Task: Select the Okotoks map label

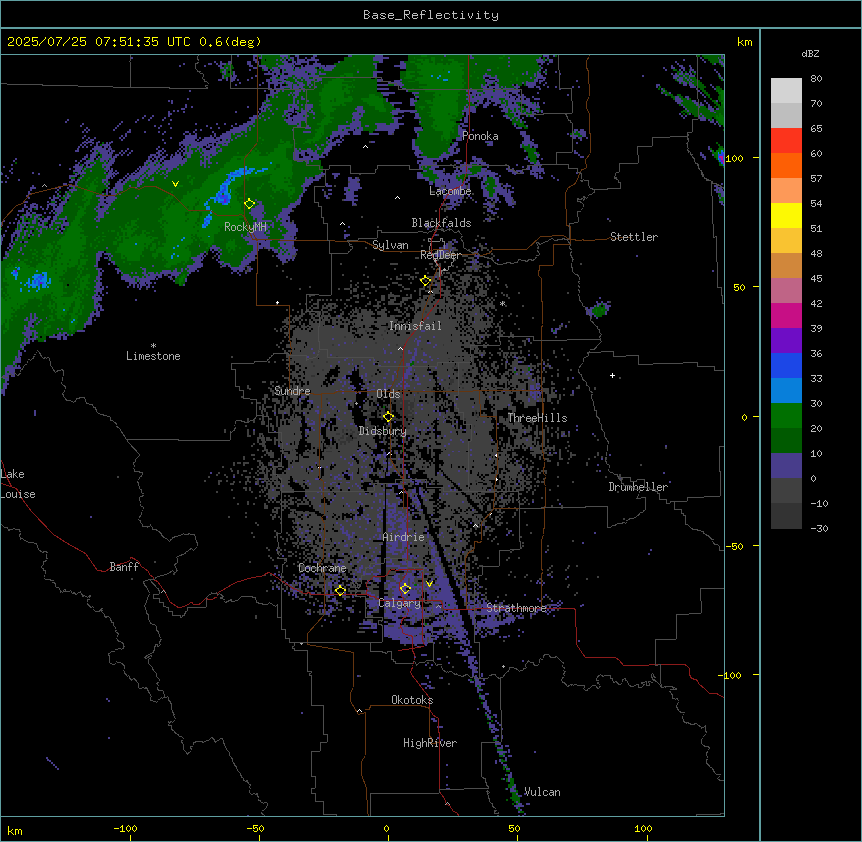Action: pyautogui.click(x=412, y=700)
